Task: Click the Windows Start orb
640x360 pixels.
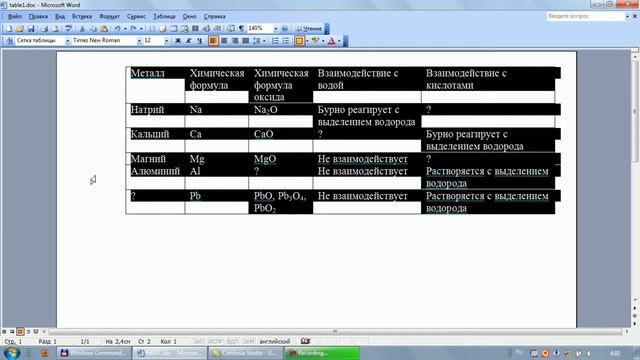Action: (11, 352)
